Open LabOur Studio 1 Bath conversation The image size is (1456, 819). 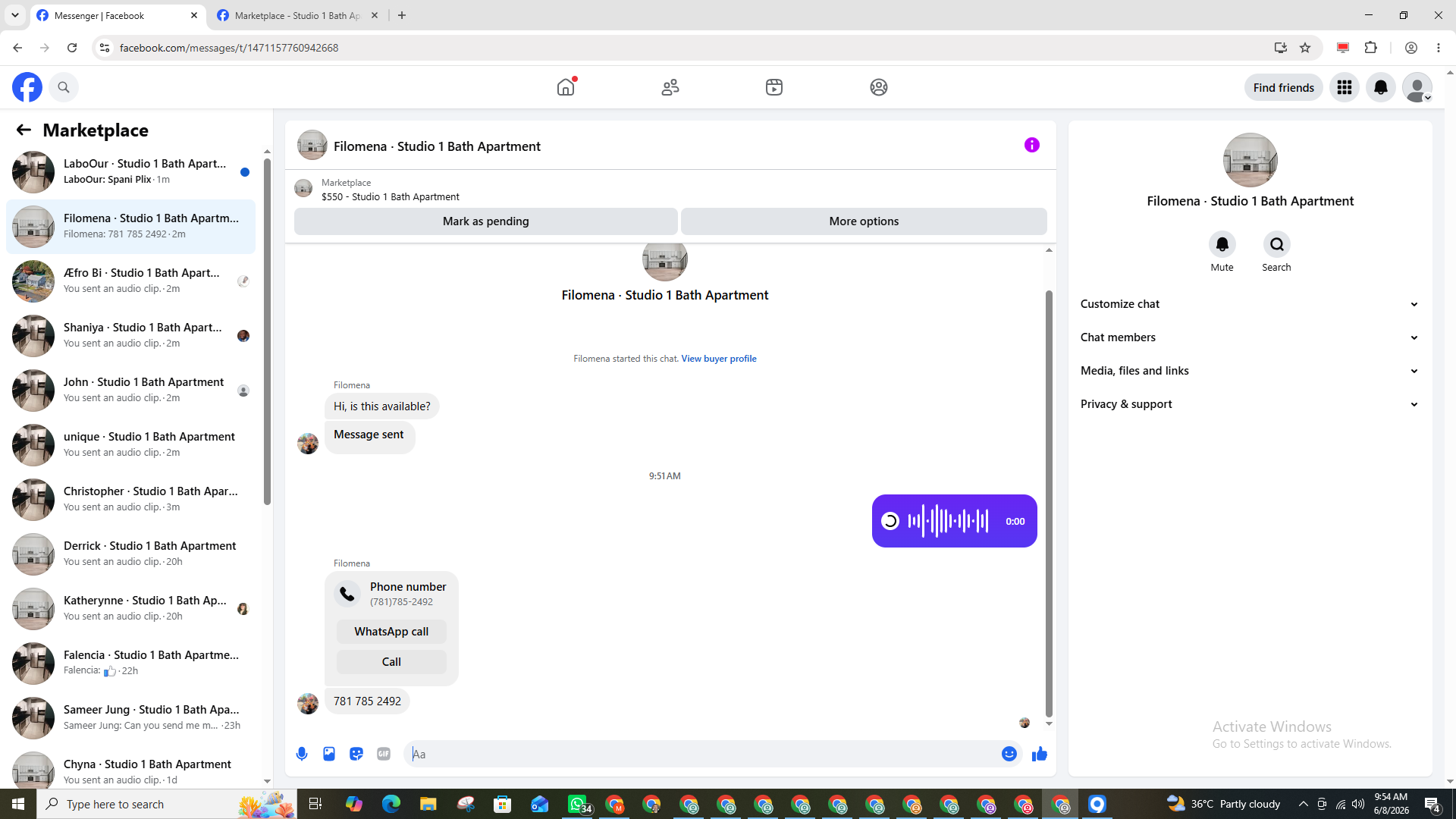(x=131, y=171)
